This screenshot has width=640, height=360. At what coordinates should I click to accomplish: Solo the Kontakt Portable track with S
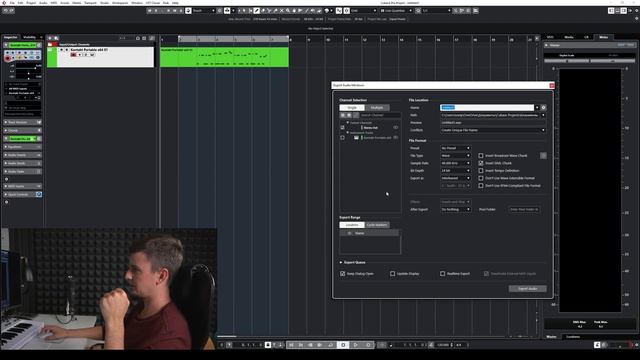(x=67, y=50)
